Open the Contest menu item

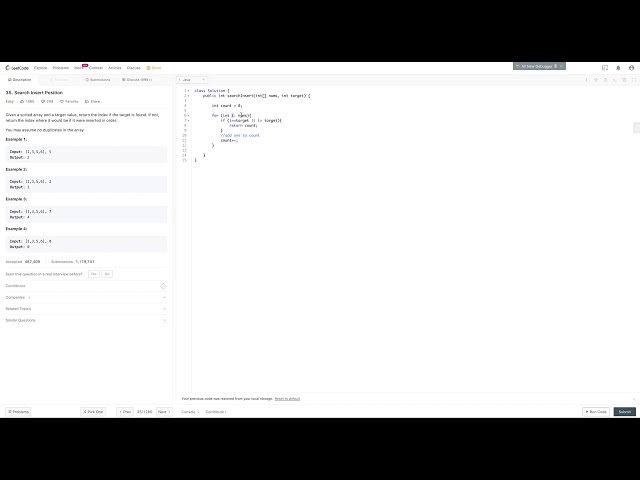[x=96, y=68]
